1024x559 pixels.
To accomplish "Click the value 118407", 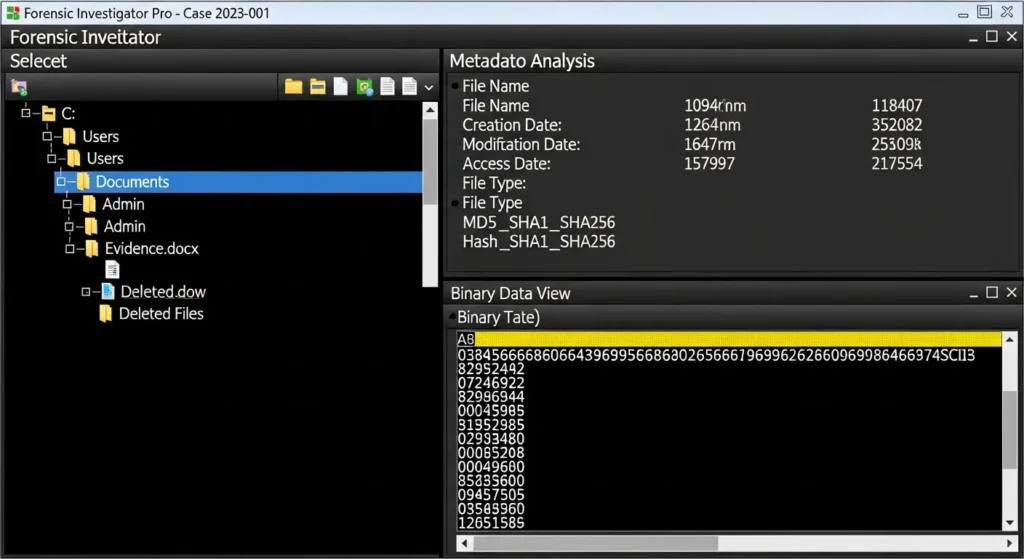I will pos(897,105).
